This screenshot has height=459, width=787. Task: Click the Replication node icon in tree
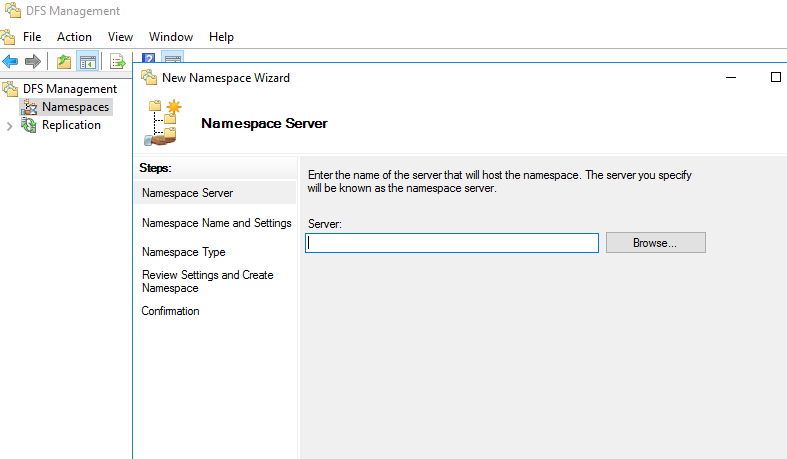[29, 125]
